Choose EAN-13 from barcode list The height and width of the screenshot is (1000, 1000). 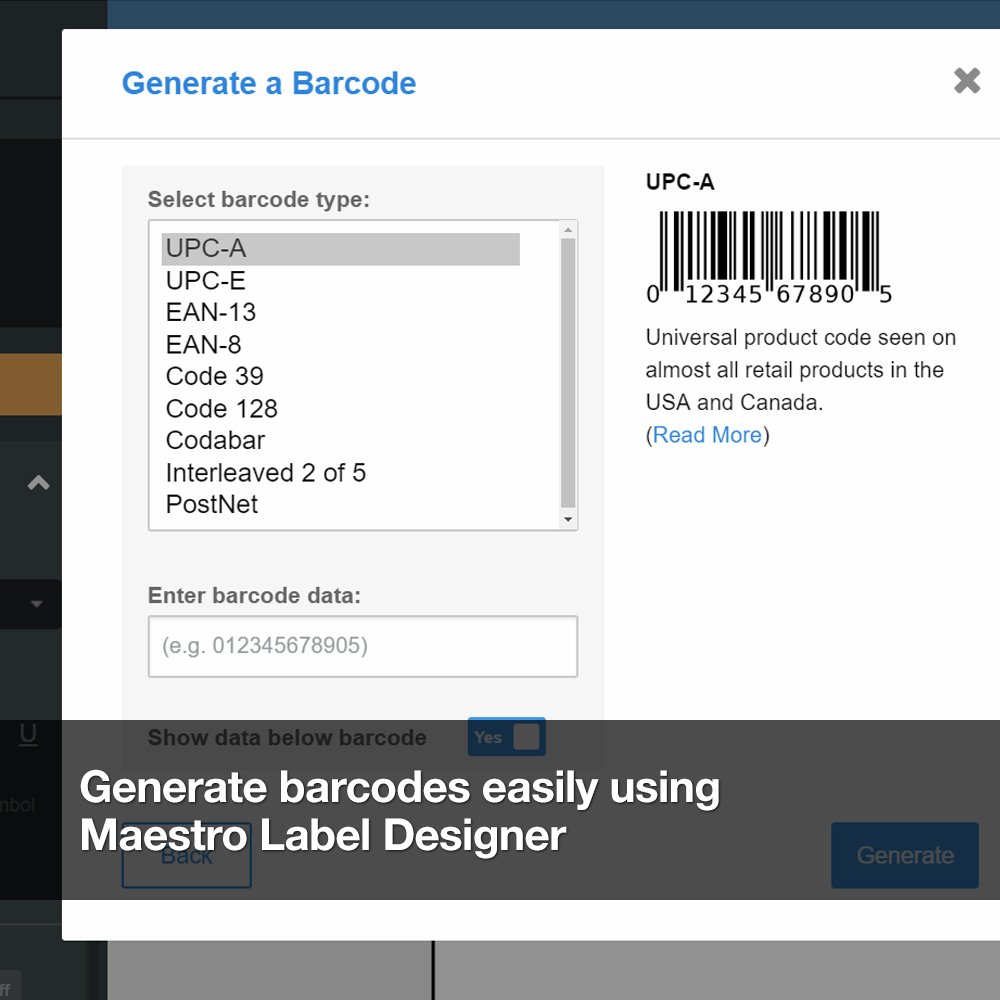pos(341,312)
